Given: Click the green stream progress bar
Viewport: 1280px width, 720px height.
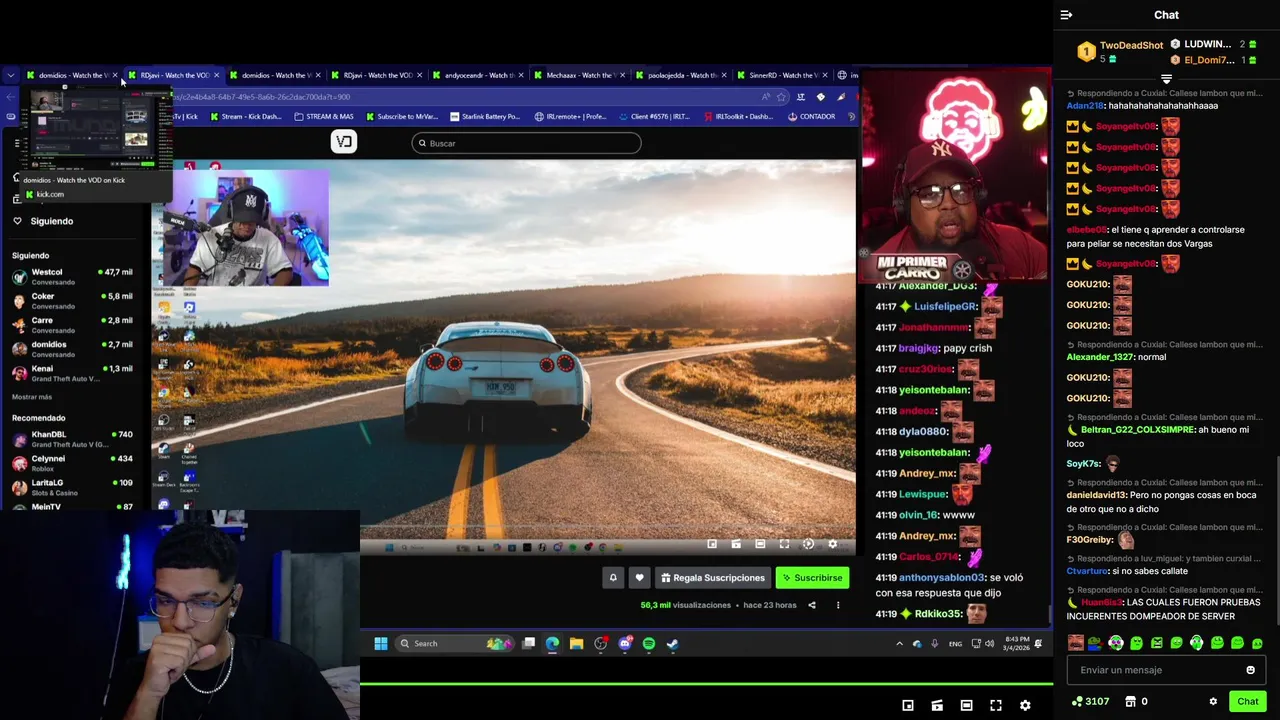Looking at the screenshot, I should [x=706, y=684].
